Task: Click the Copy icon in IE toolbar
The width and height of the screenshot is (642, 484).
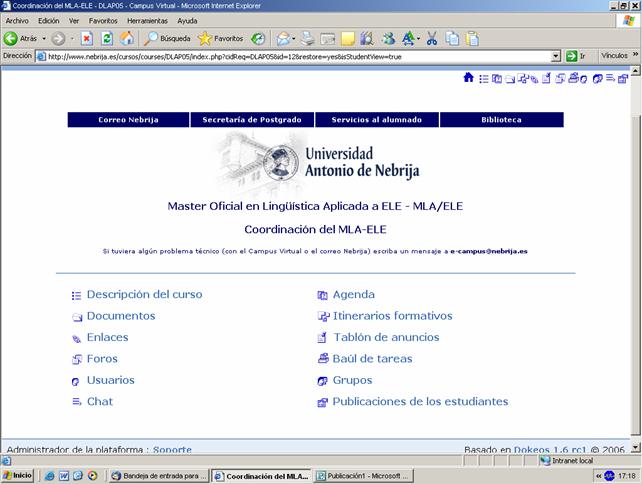Action: [452, 39]
